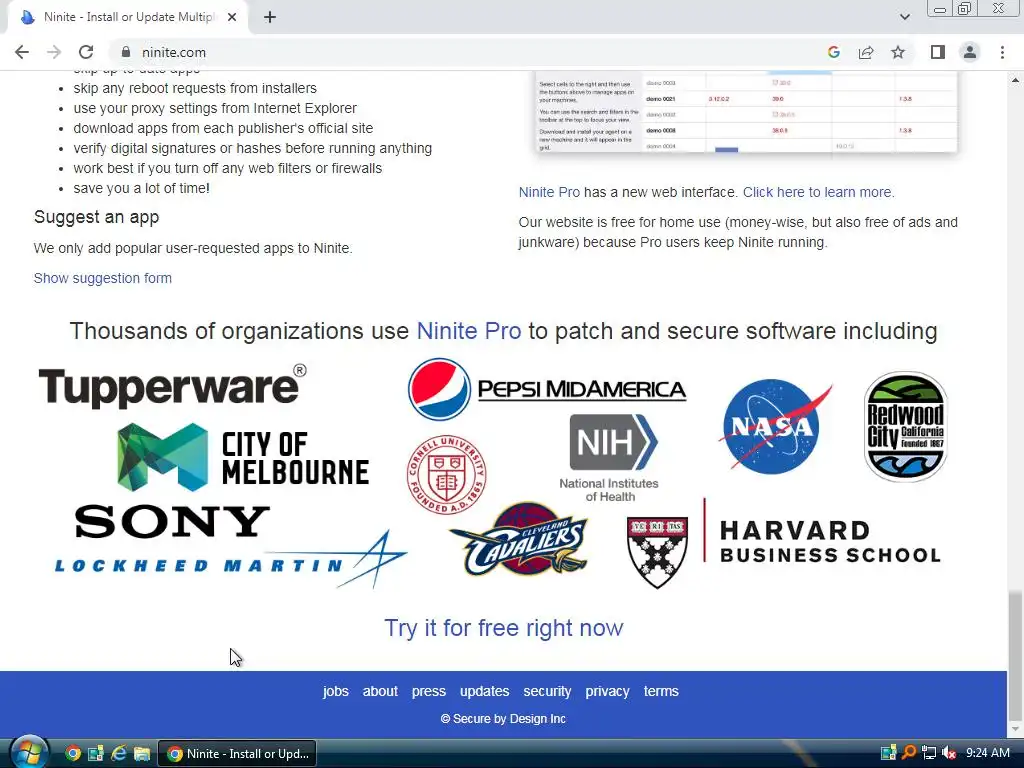Click the Lockheed Martin logo
1024x768 pixels.
point(231,560)
